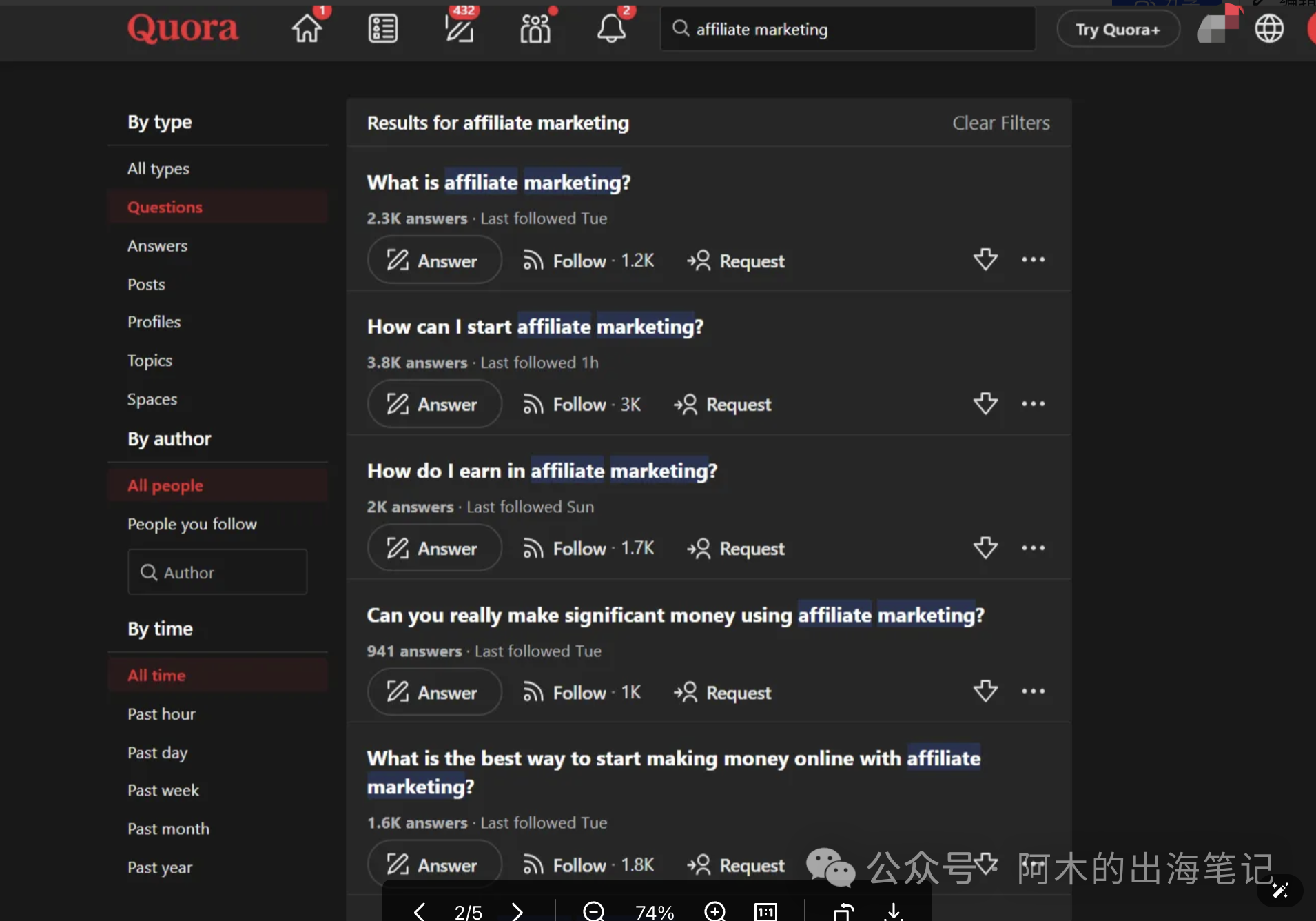Click the language globe icon

tap(1268, 29)
